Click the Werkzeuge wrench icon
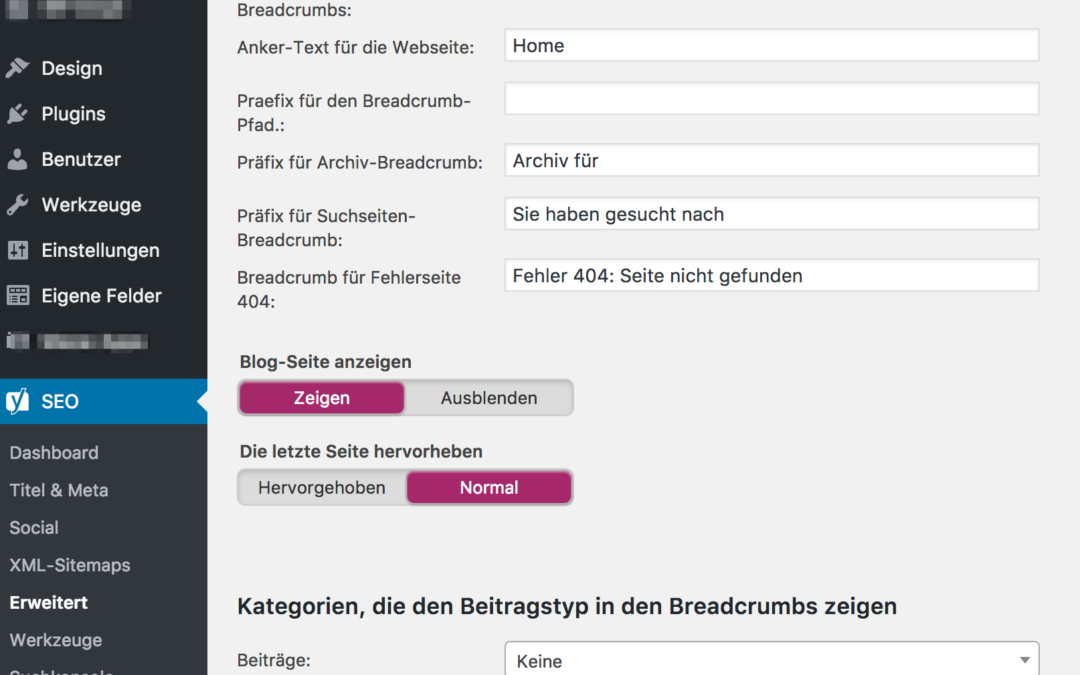Image resolution: width=1080 pixels, height=675 pixels. 17,205
